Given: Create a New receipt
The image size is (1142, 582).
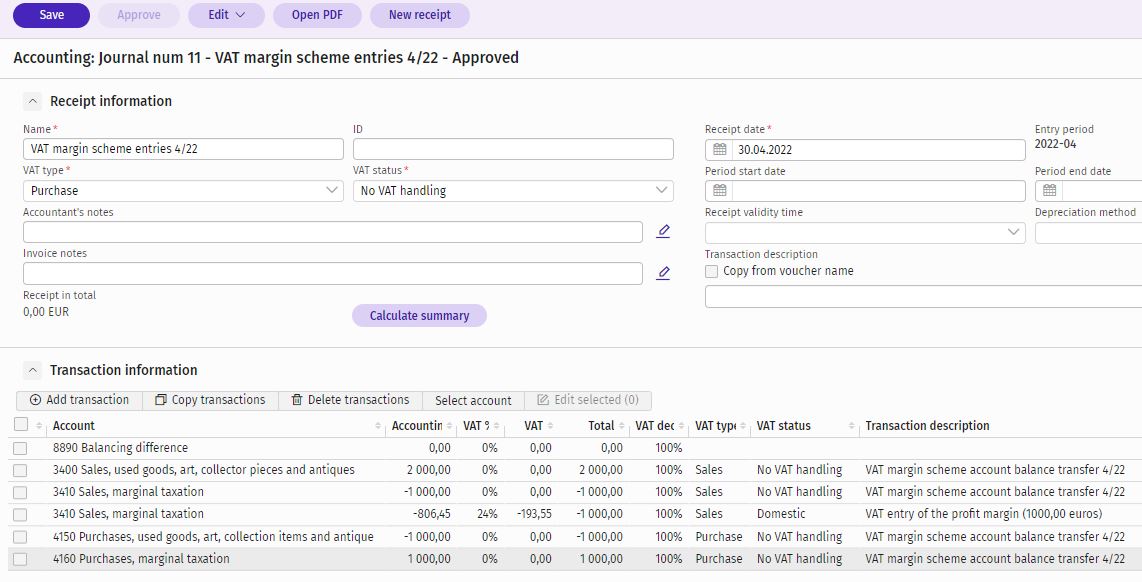Looking at the screenshot, I should click(x=420, y=15).
